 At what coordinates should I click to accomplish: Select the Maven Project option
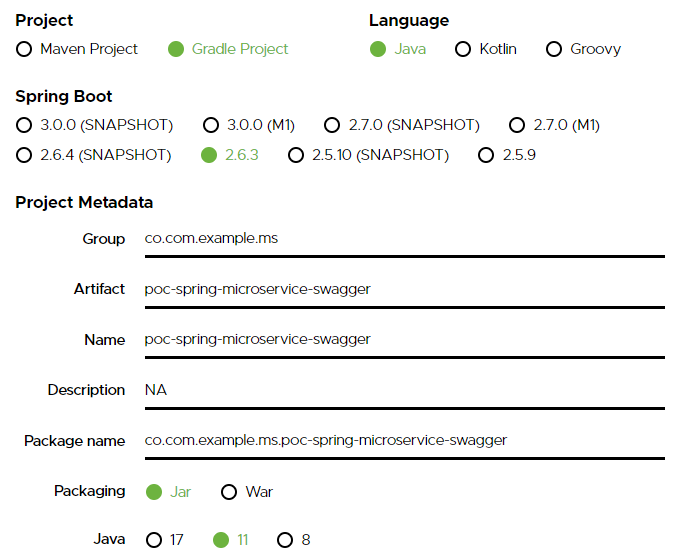coord(25,49)
